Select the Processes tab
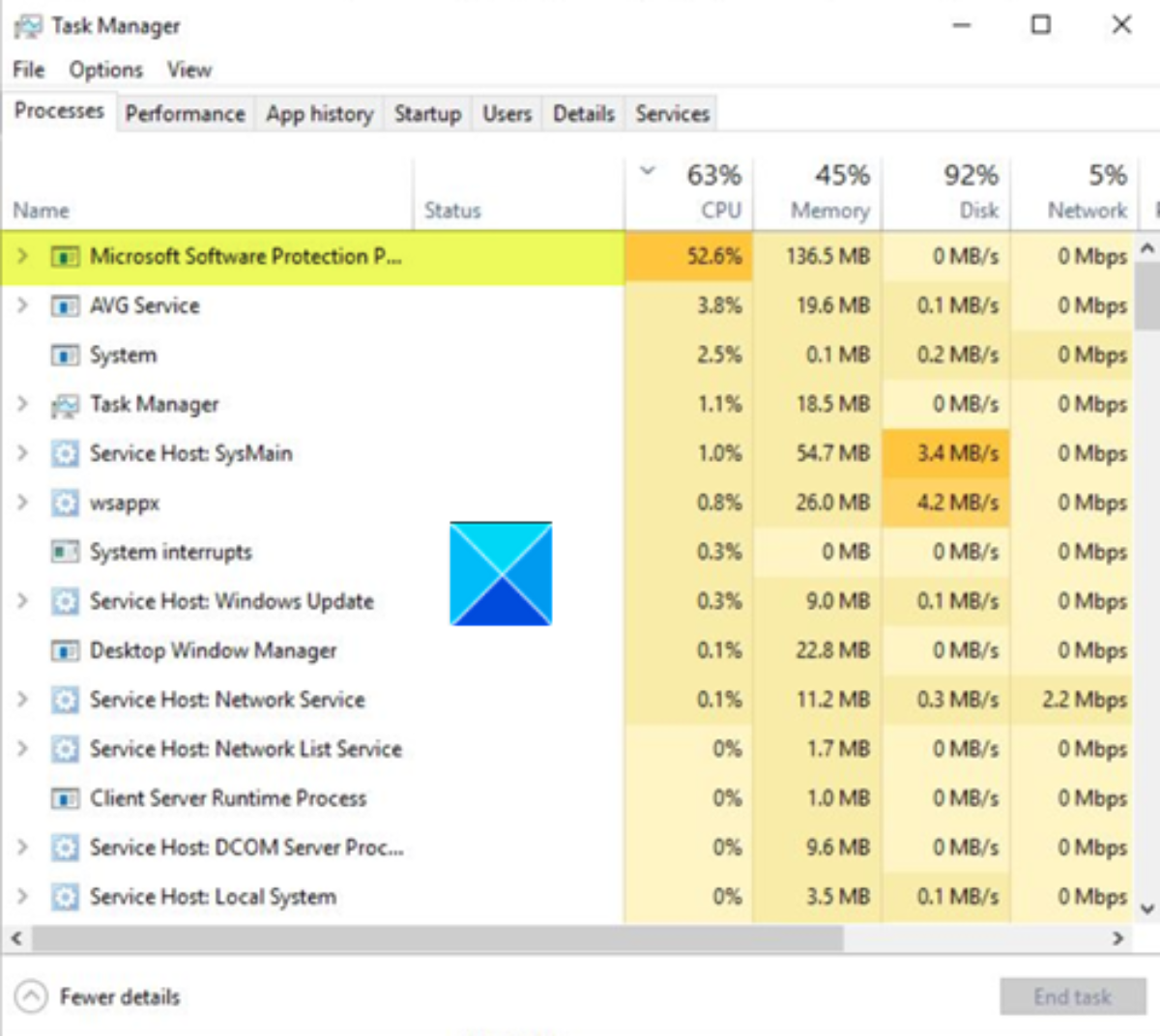 tap(59, 111)
